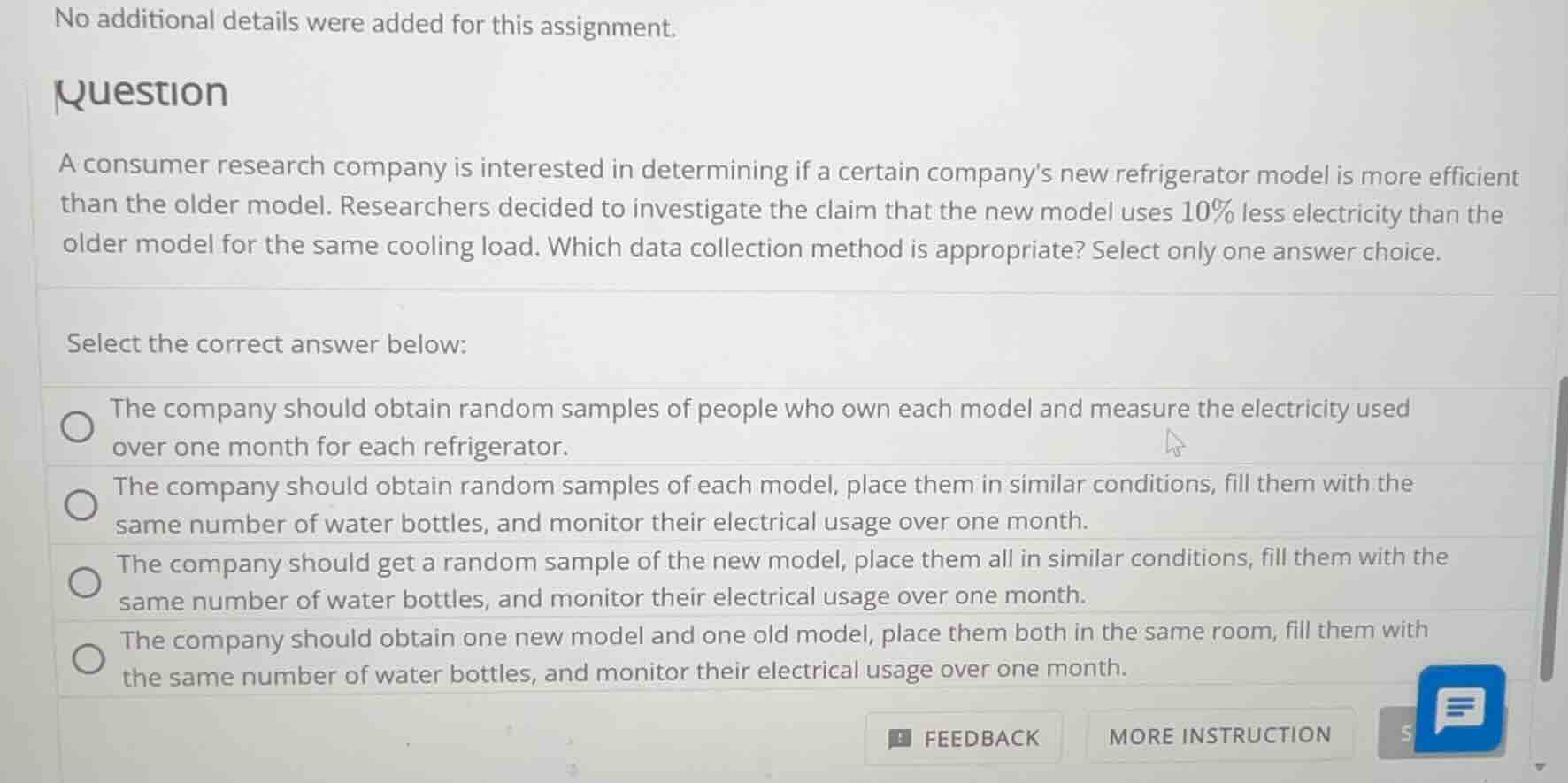Click the Select the correct answer below label
This screenshot has height=783, width=1568.
[267, 344]
